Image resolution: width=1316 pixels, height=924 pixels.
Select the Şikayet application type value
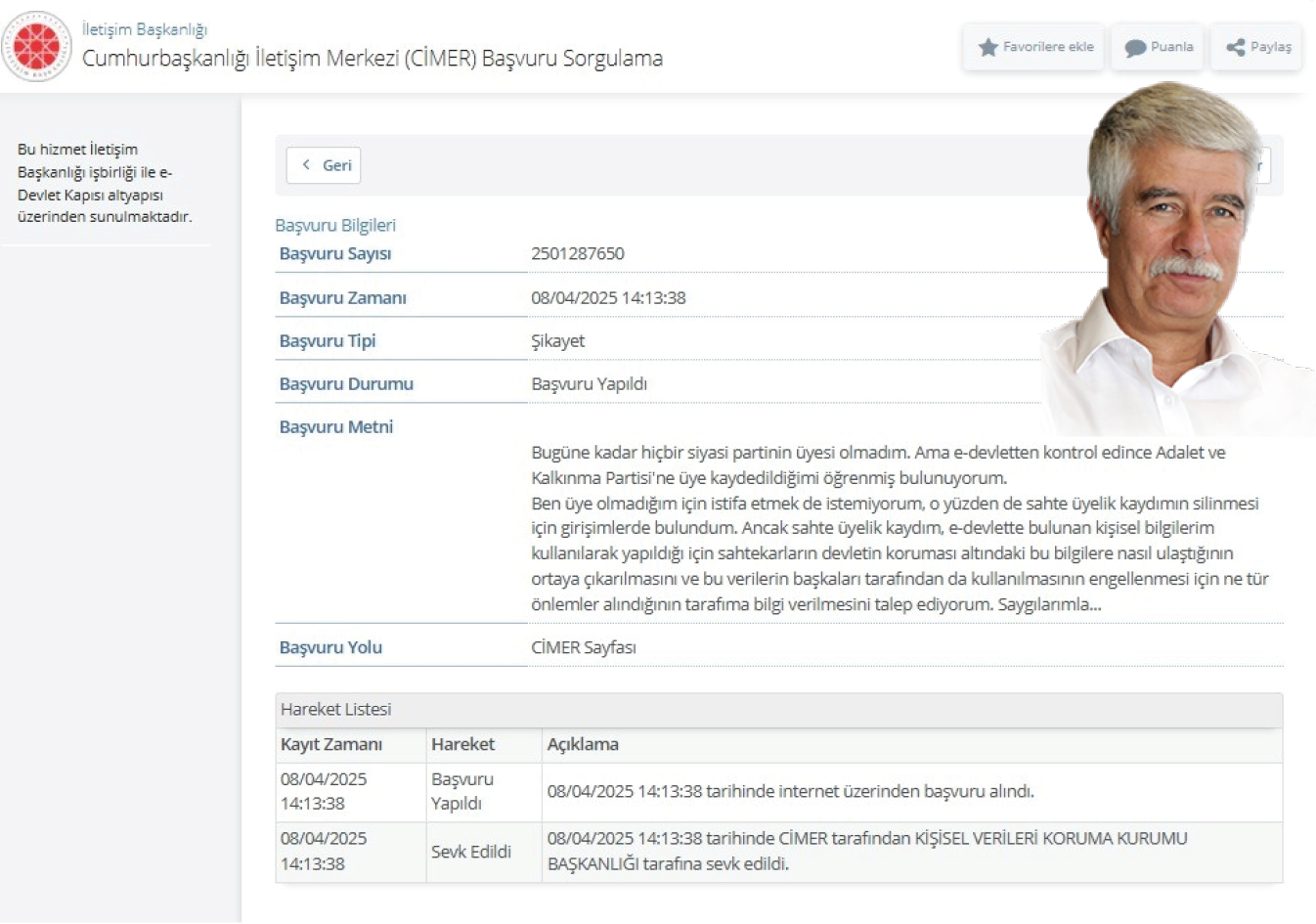click(x=557, y=340)
